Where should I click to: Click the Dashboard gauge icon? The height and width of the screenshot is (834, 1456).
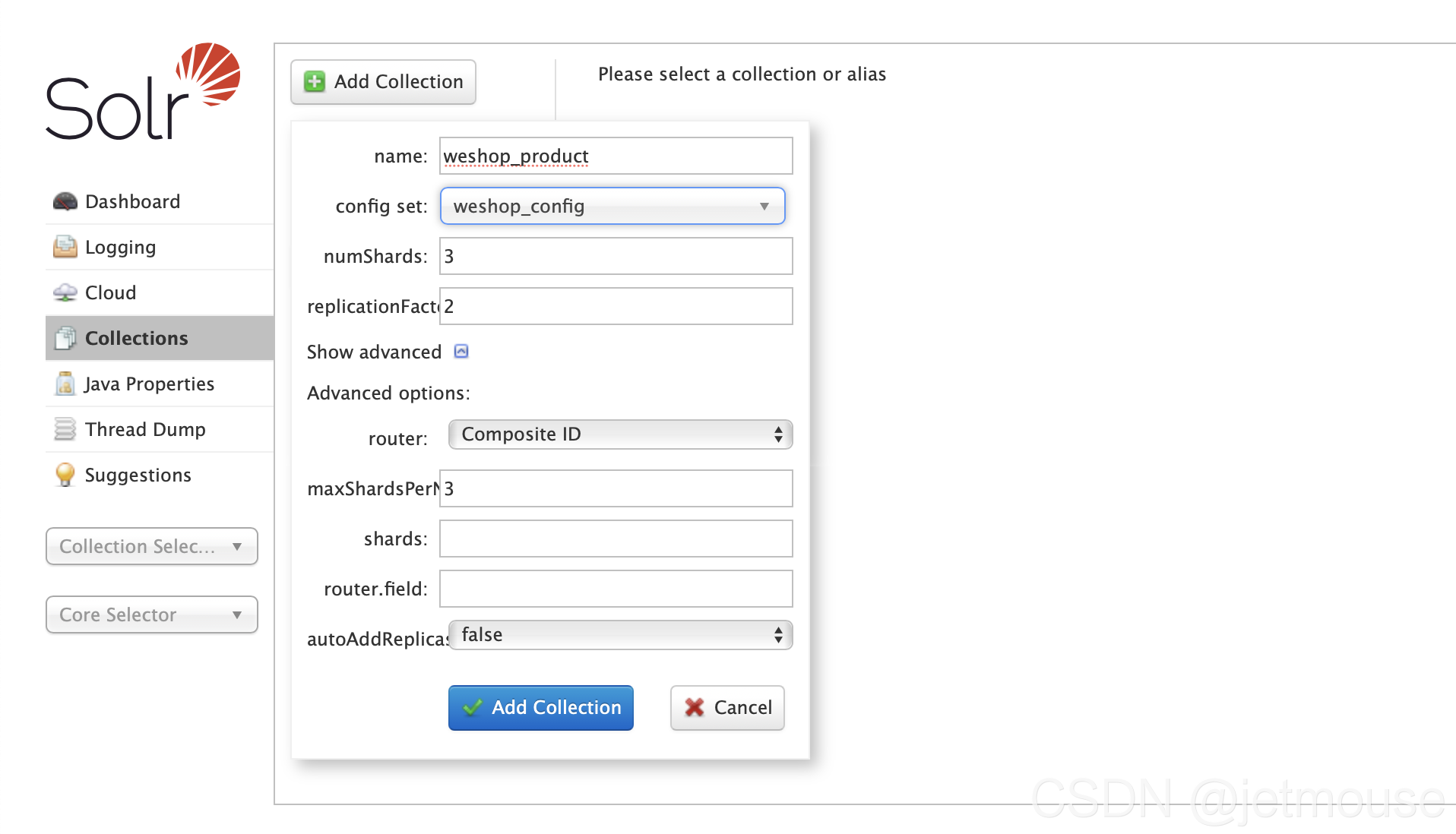[65, 201]
